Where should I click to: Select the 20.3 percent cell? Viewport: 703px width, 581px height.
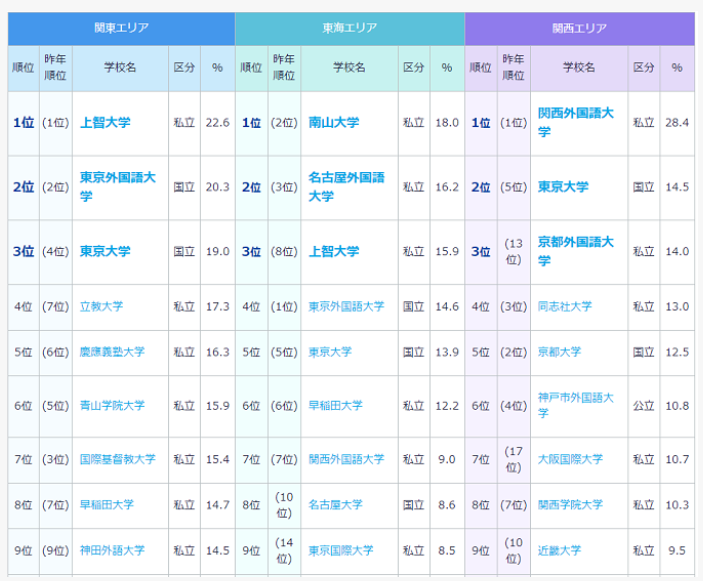click(218, 187)
